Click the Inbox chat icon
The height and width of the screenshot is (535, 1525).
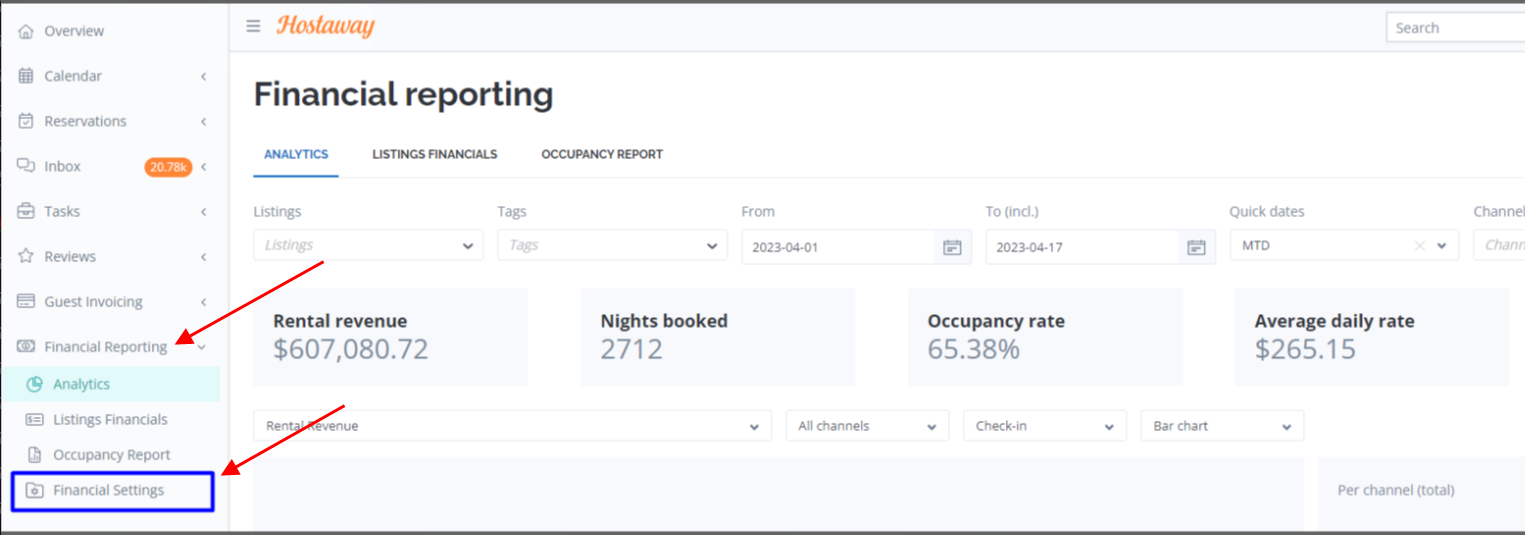[x=26, y=166]
